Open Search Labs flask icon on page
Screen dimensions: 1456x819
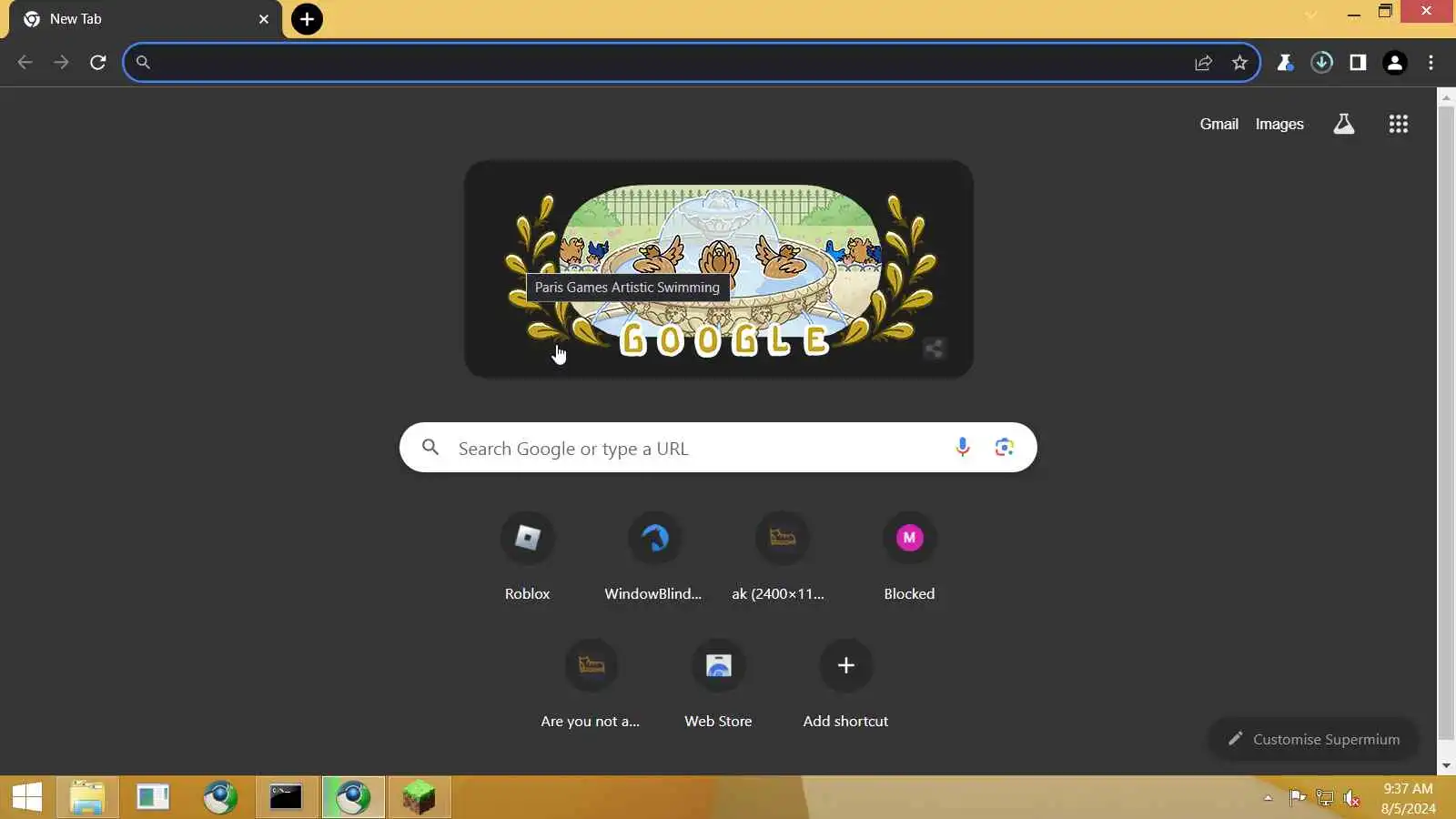click(x=1343, y=124)
